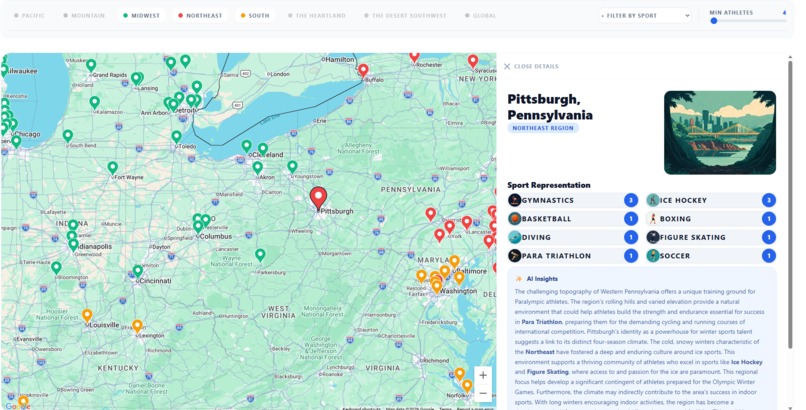This screenshot has height=410, width=806.
Task: Click the Northeast Region badge
Action: [x=543, y=128]
